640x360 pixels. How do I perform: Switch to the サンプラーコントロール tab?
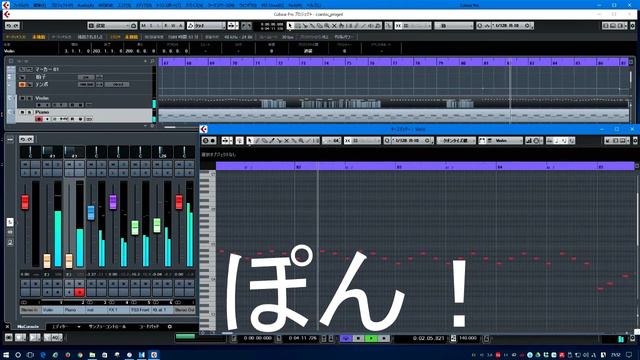(107, 327)
